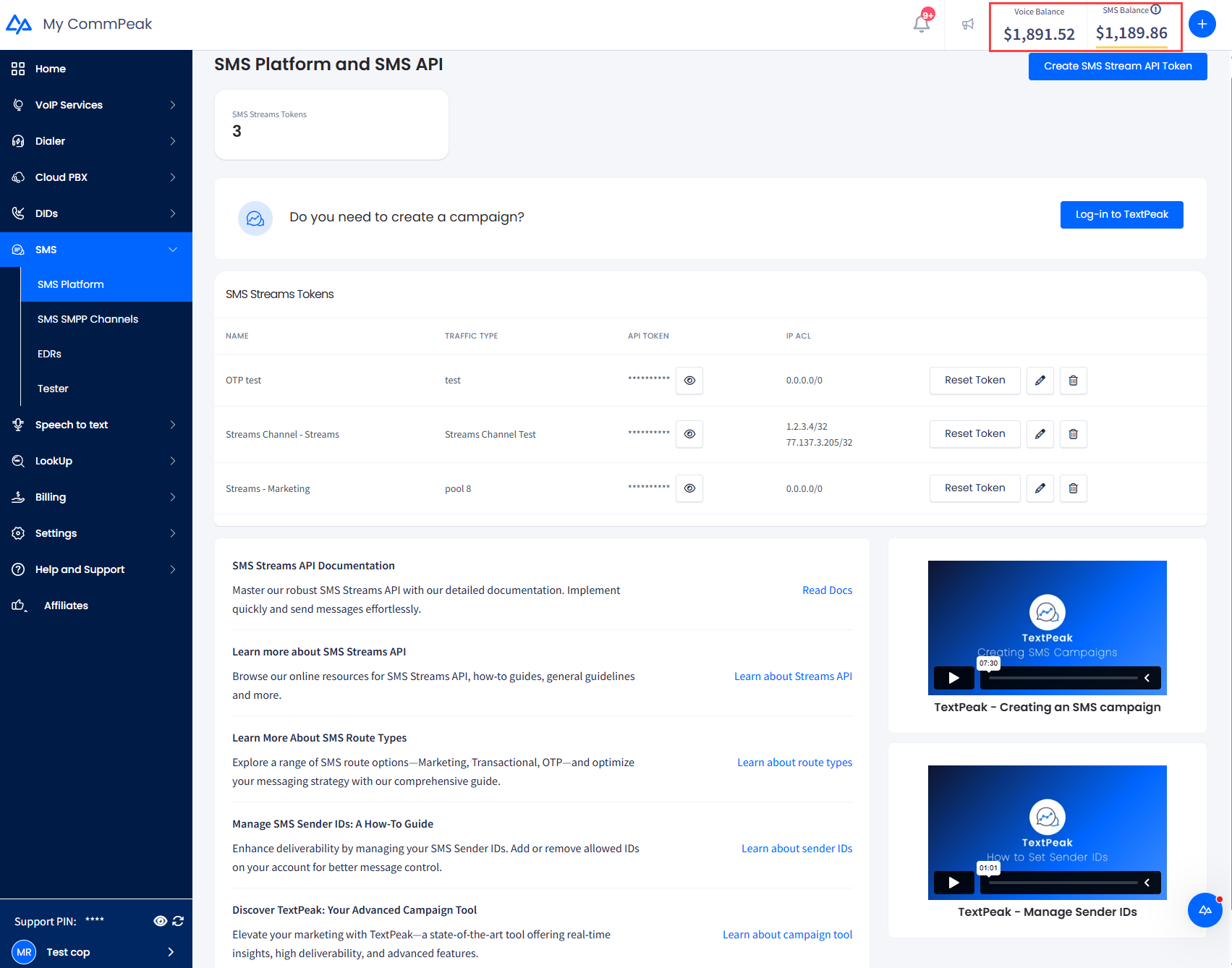Expand the Cloud PBX menu chevron

tap(173, 177)
